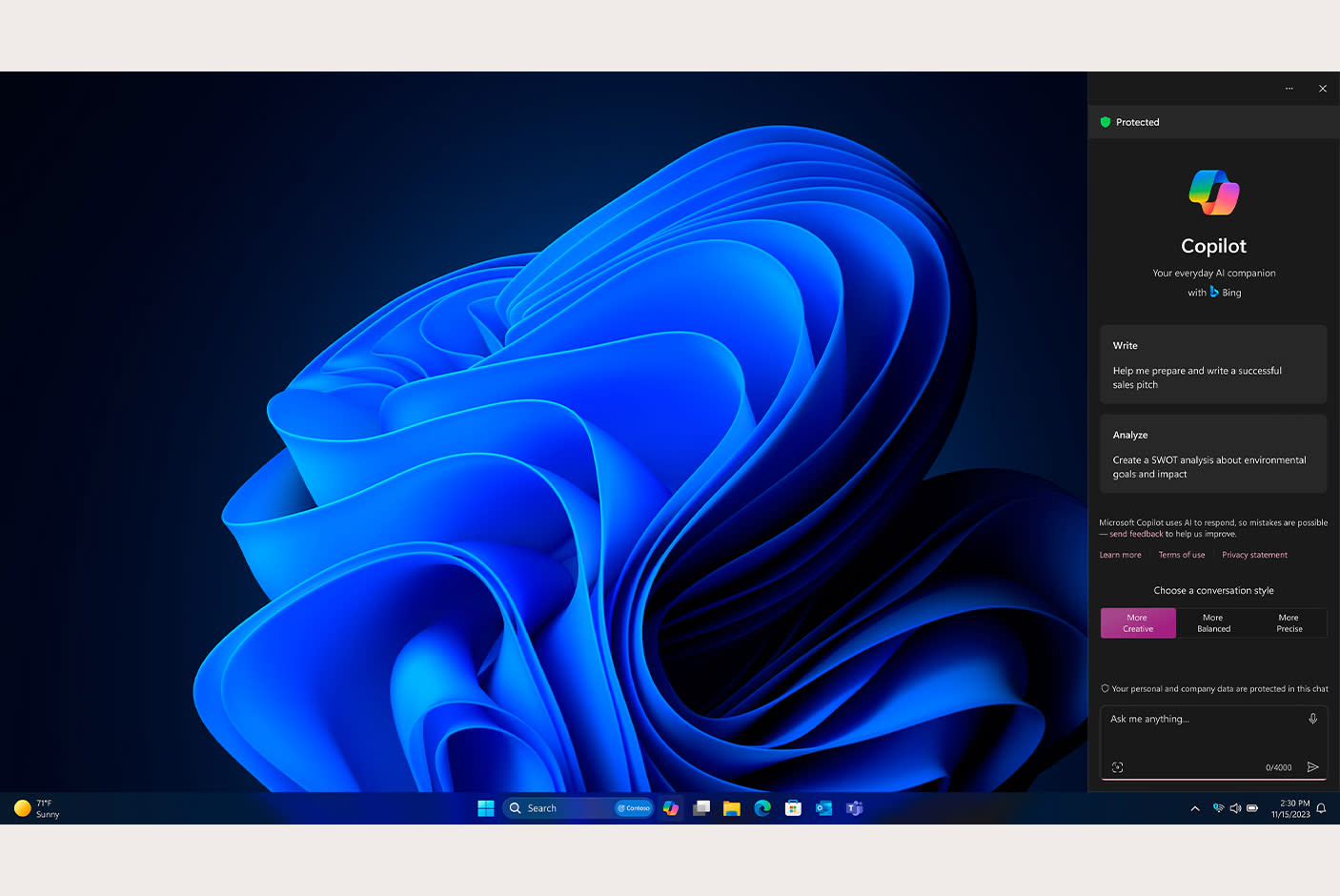Click the Analyze SWOT analysis suggestion card
Viewport: 1340px width, 896px height.
1213,454
